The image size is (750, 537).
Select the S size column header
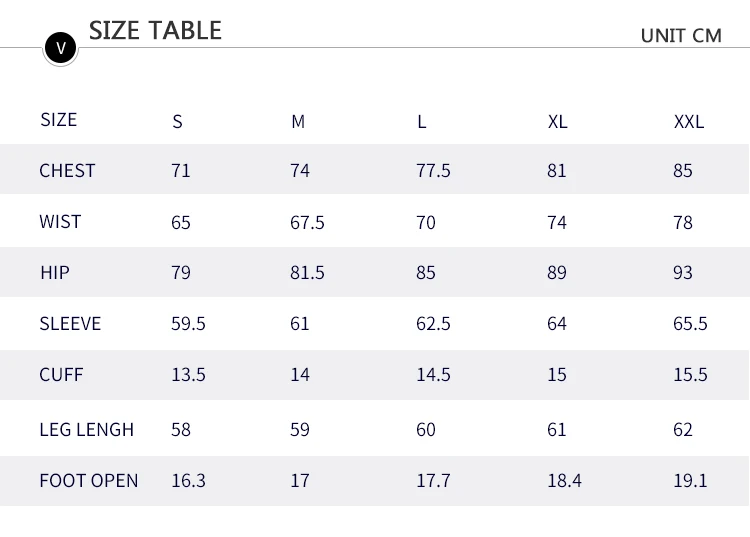178,122
